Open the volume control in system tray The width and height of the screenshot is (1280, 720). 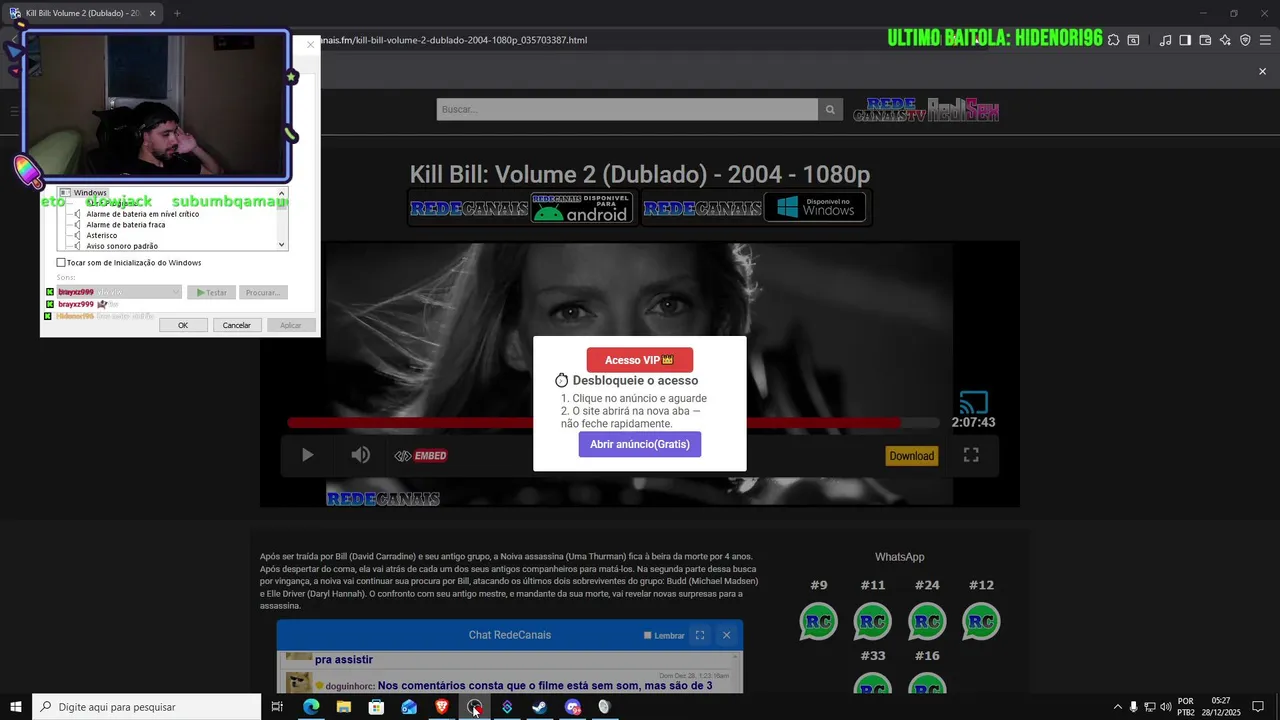1165,707
